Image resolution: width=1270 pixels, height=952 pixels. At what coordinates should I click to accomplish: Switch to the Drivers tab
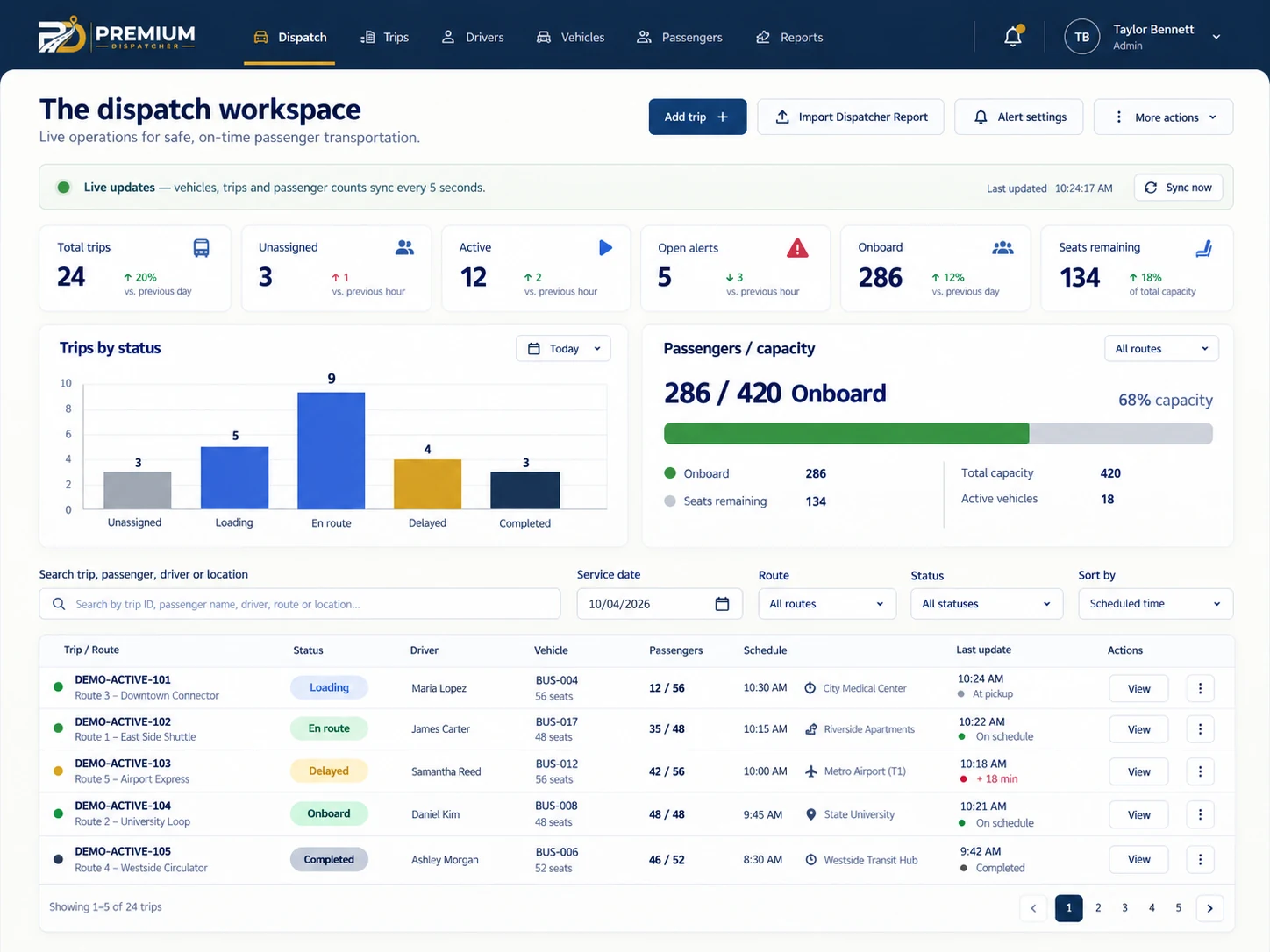click(x=473, y=37)
